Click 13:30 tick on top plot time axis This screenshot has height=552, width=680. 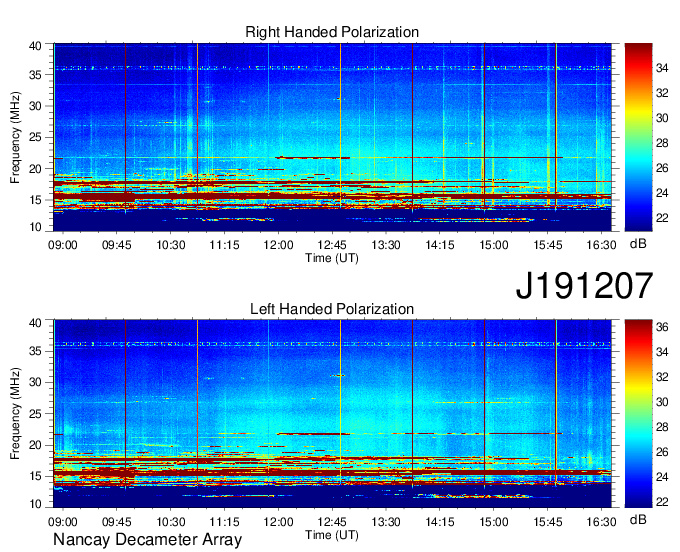tap(386, 245)
